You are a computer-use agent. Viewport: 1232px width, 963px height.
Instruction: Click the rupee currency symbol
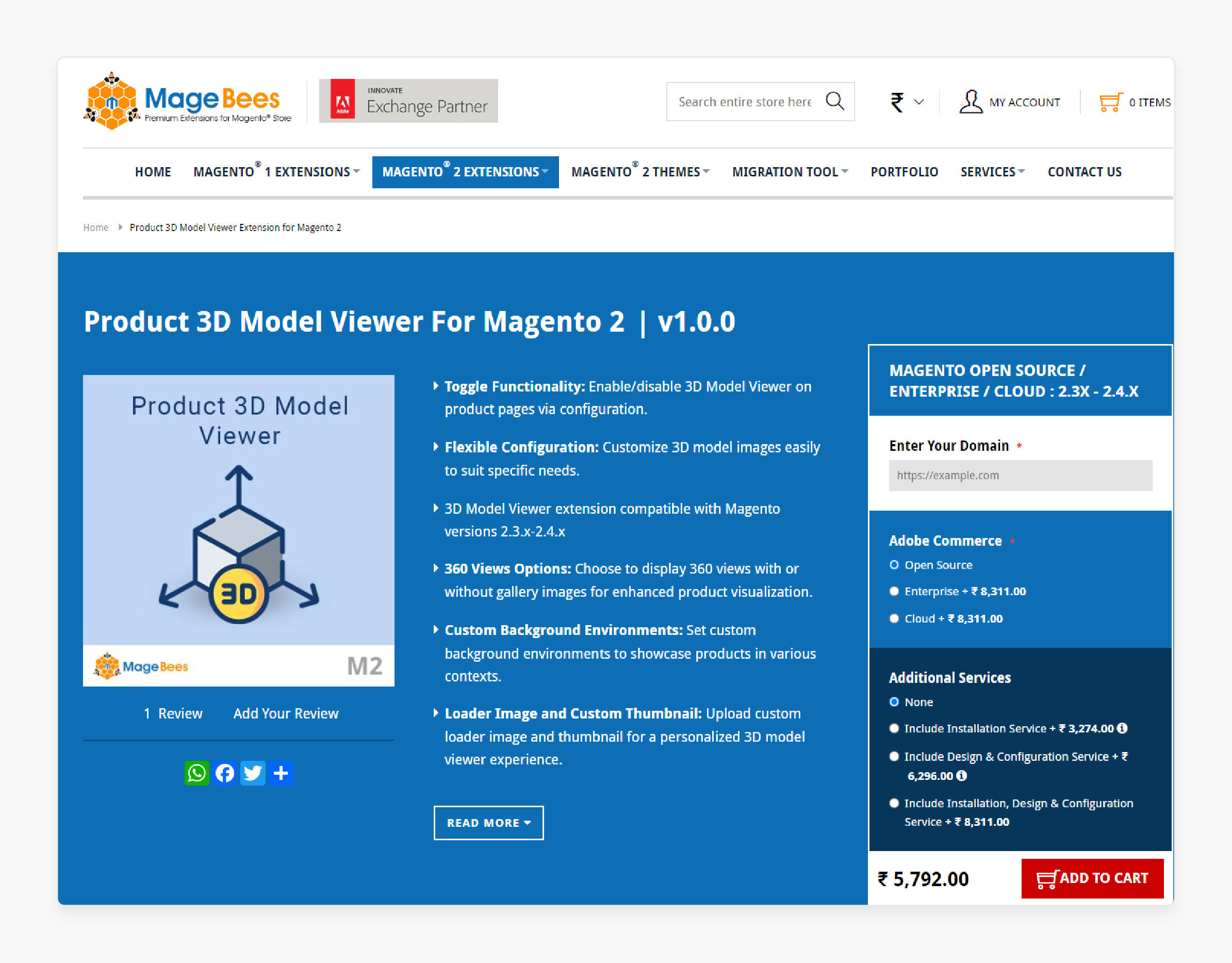(897, 102)
